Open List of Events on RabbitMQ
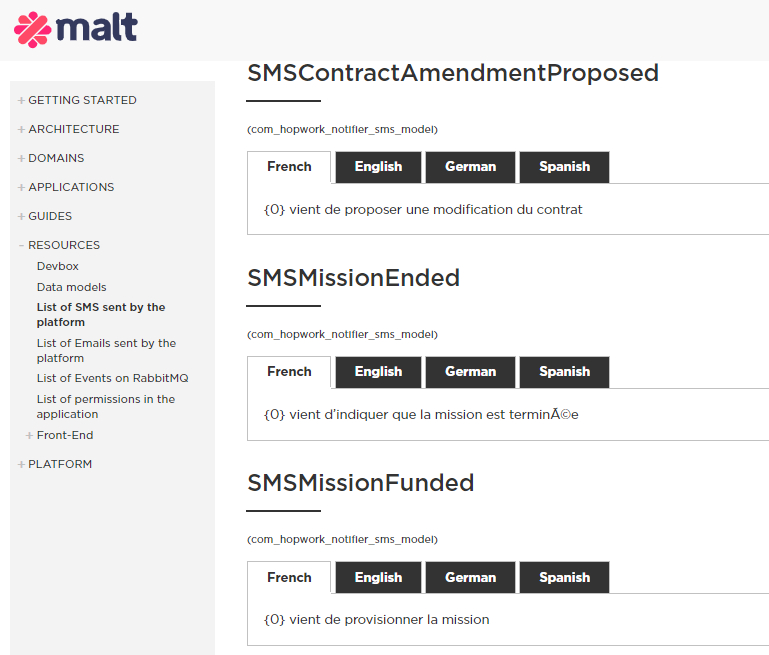Viewport: 769px width, 655px height. tap(112, 378)
